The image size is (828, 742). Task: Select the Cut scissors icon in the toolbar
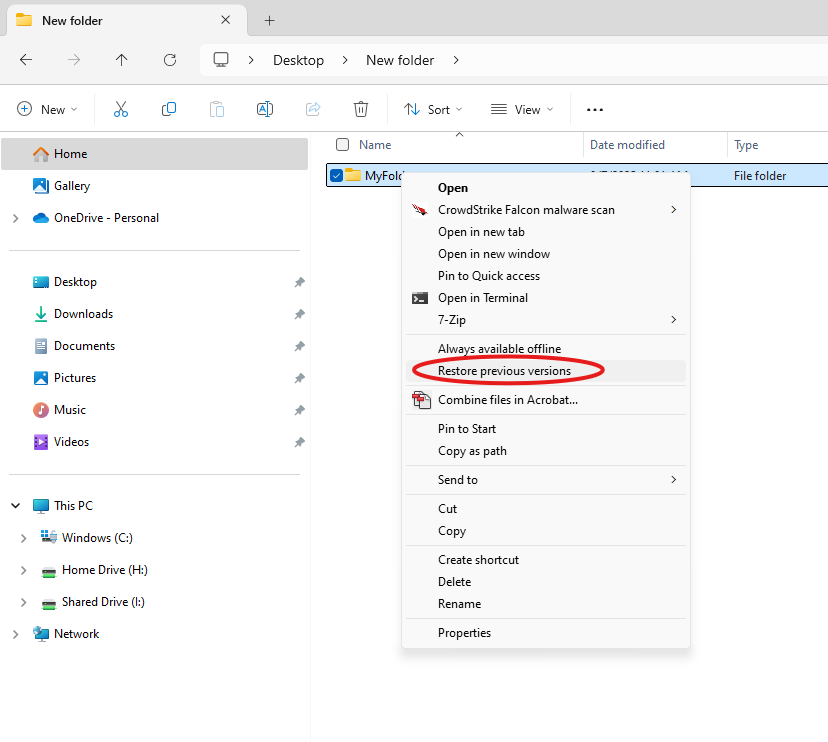click(120, 109)
